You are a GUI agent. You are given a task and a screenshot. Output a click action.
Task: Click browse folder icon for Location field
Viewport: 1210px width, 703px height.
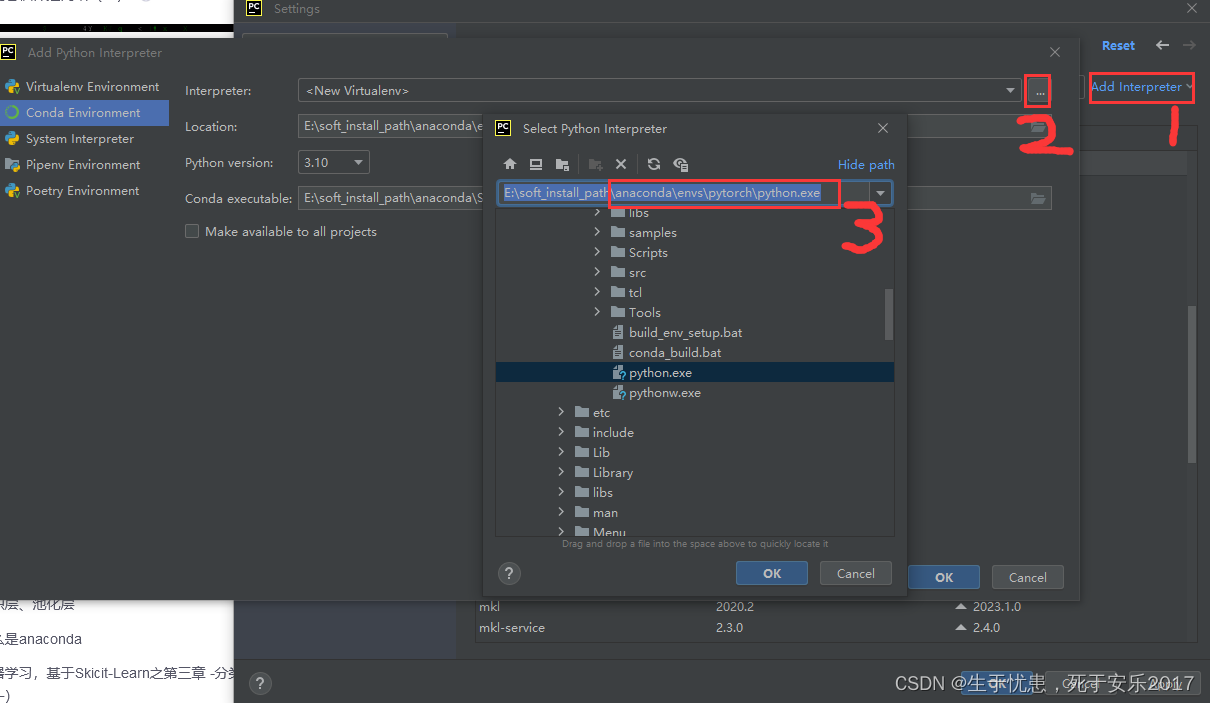tap(1038, 127)
